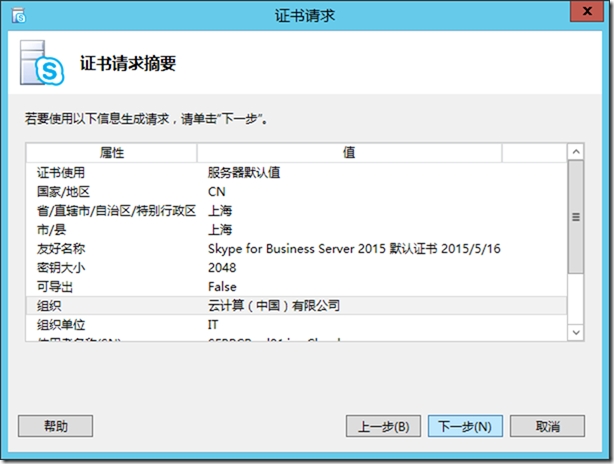Select the 密钥大小 row
Viewport: 614px width, 464px height.
coord(296,267)
